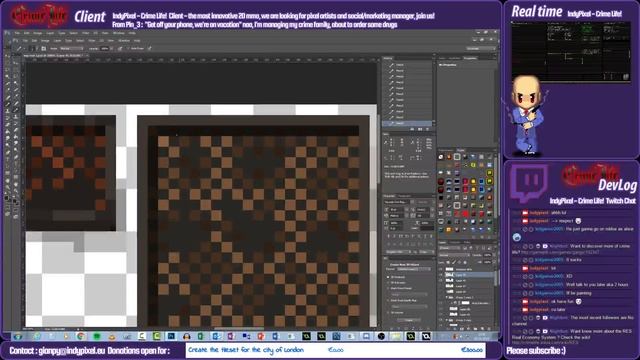Open the 3D Source dropdown
This screenshot has height=360, width=640.
(x=413, y=269)
